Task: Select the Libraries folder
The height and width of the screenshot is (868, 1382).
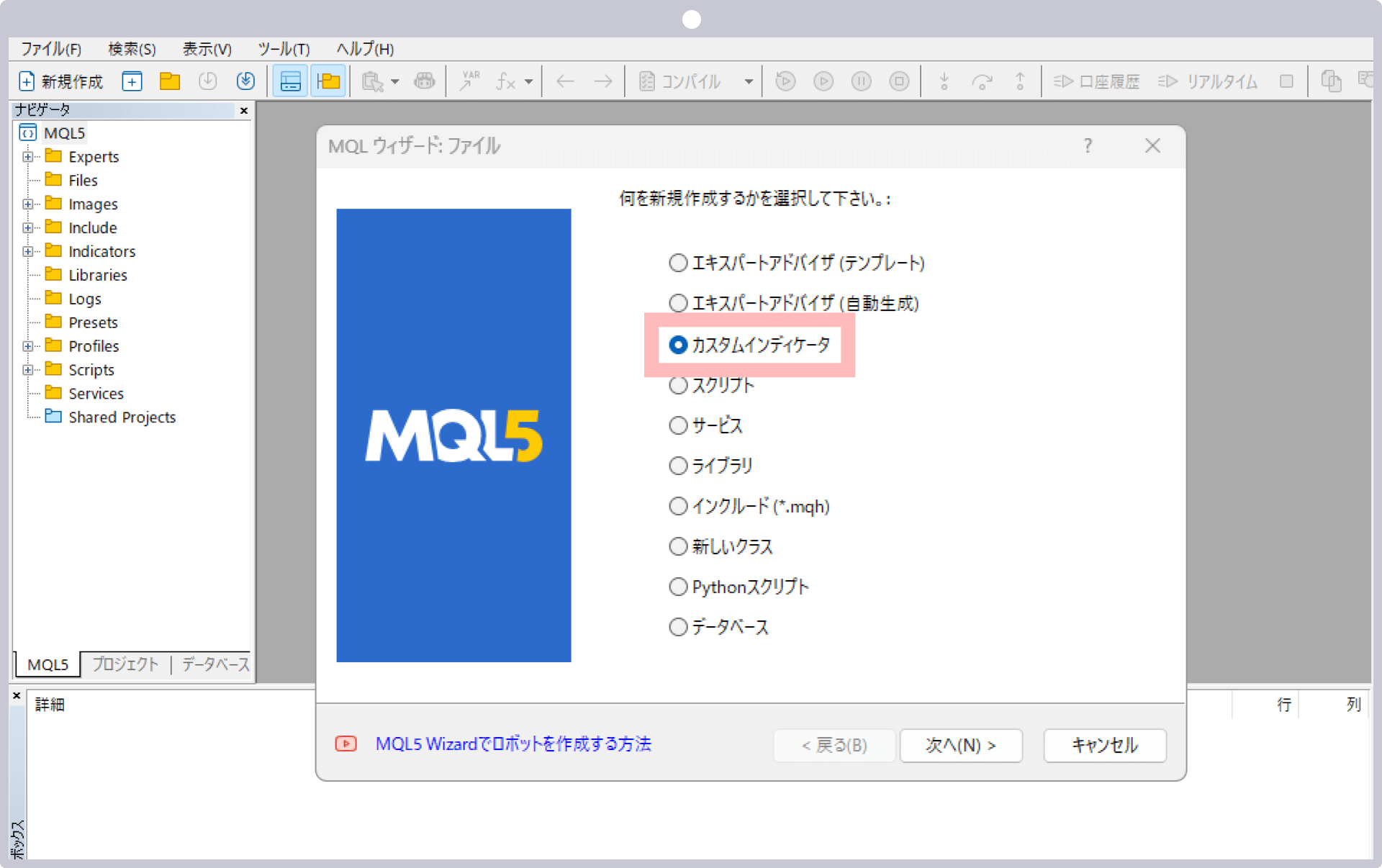Action: 98,275
